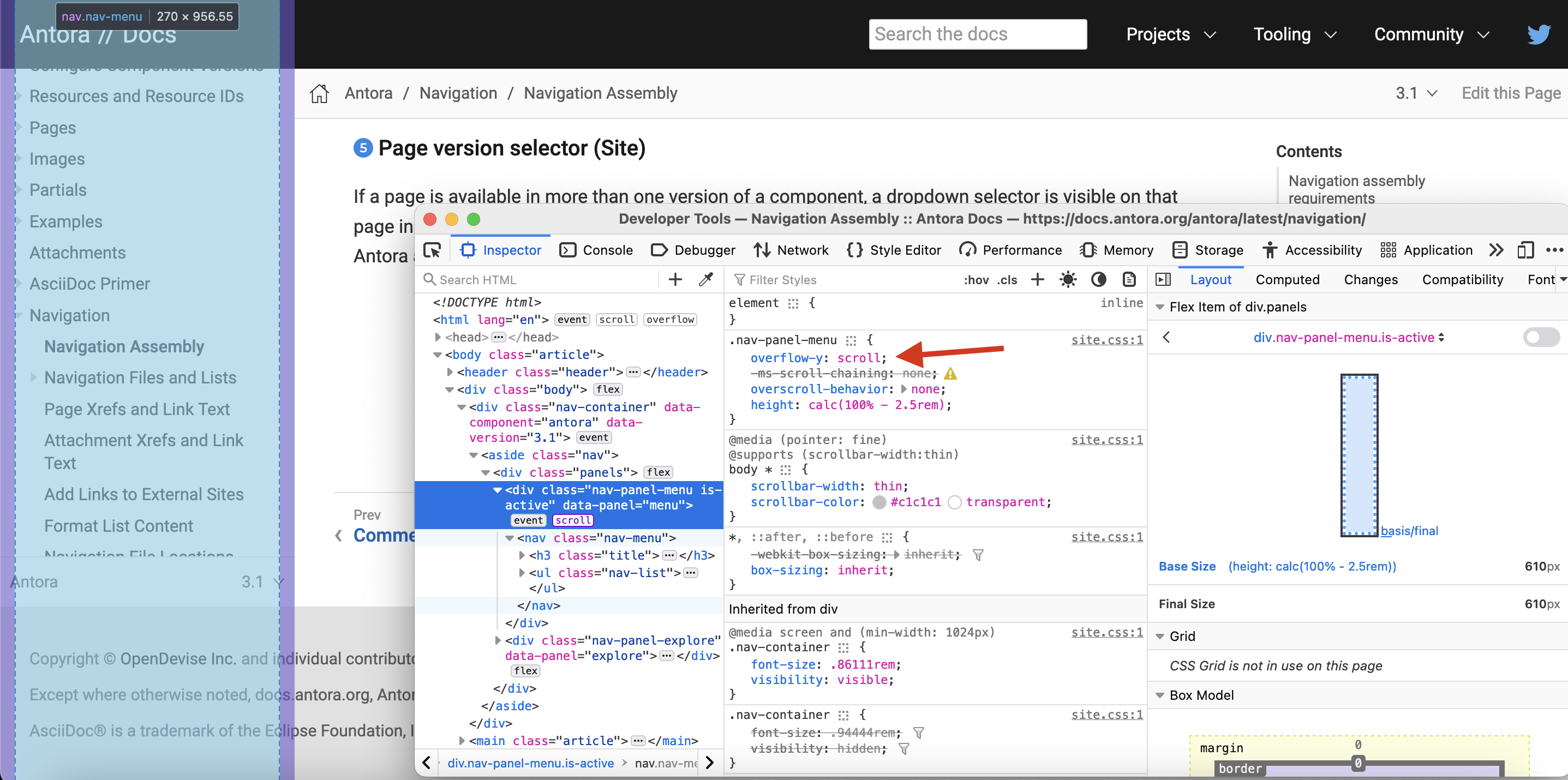Open Navigation Files and Lists nav link
The height and width of the screenshot is (780, 1568).
140,378
